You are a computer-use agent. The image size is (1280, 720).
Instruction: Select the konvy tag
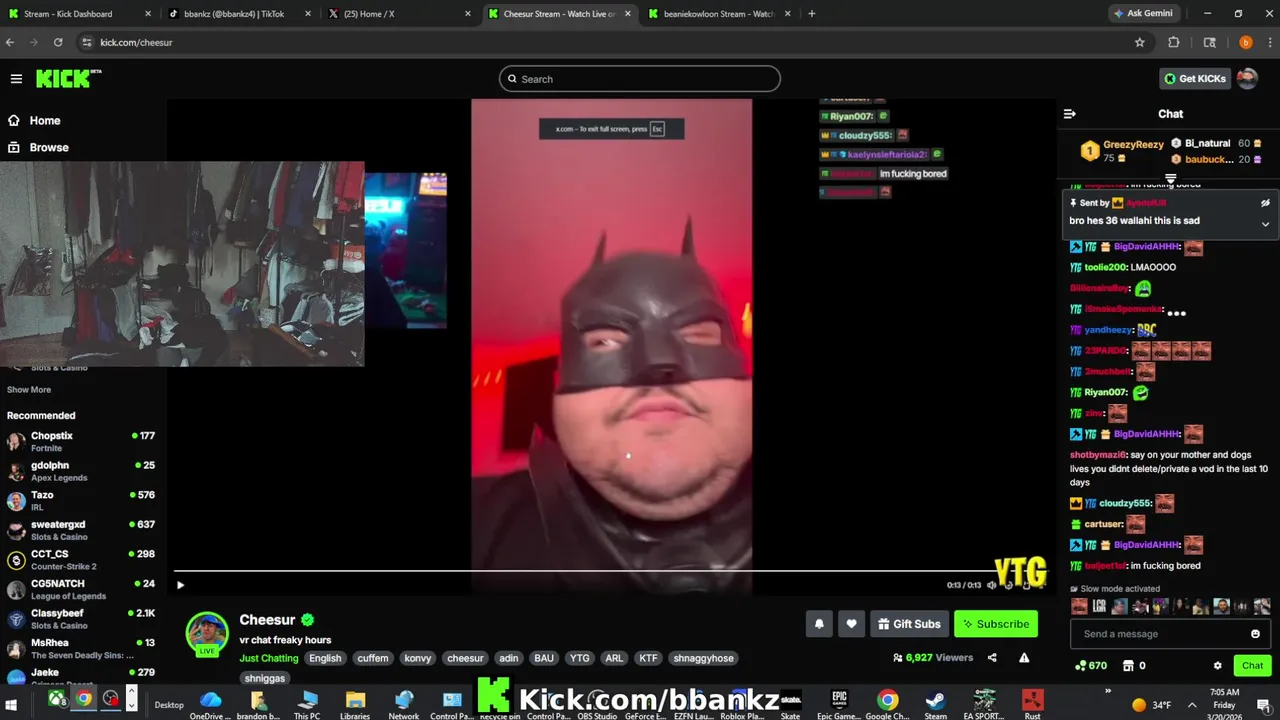pos(418,658)
